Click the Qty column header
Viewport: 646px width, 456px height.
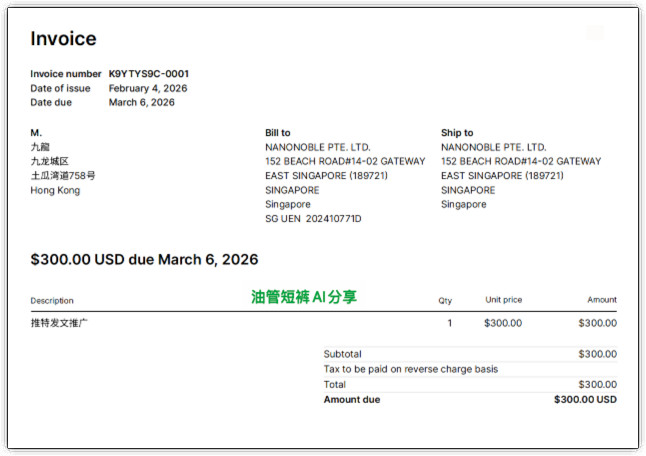[x=445, y=301]
